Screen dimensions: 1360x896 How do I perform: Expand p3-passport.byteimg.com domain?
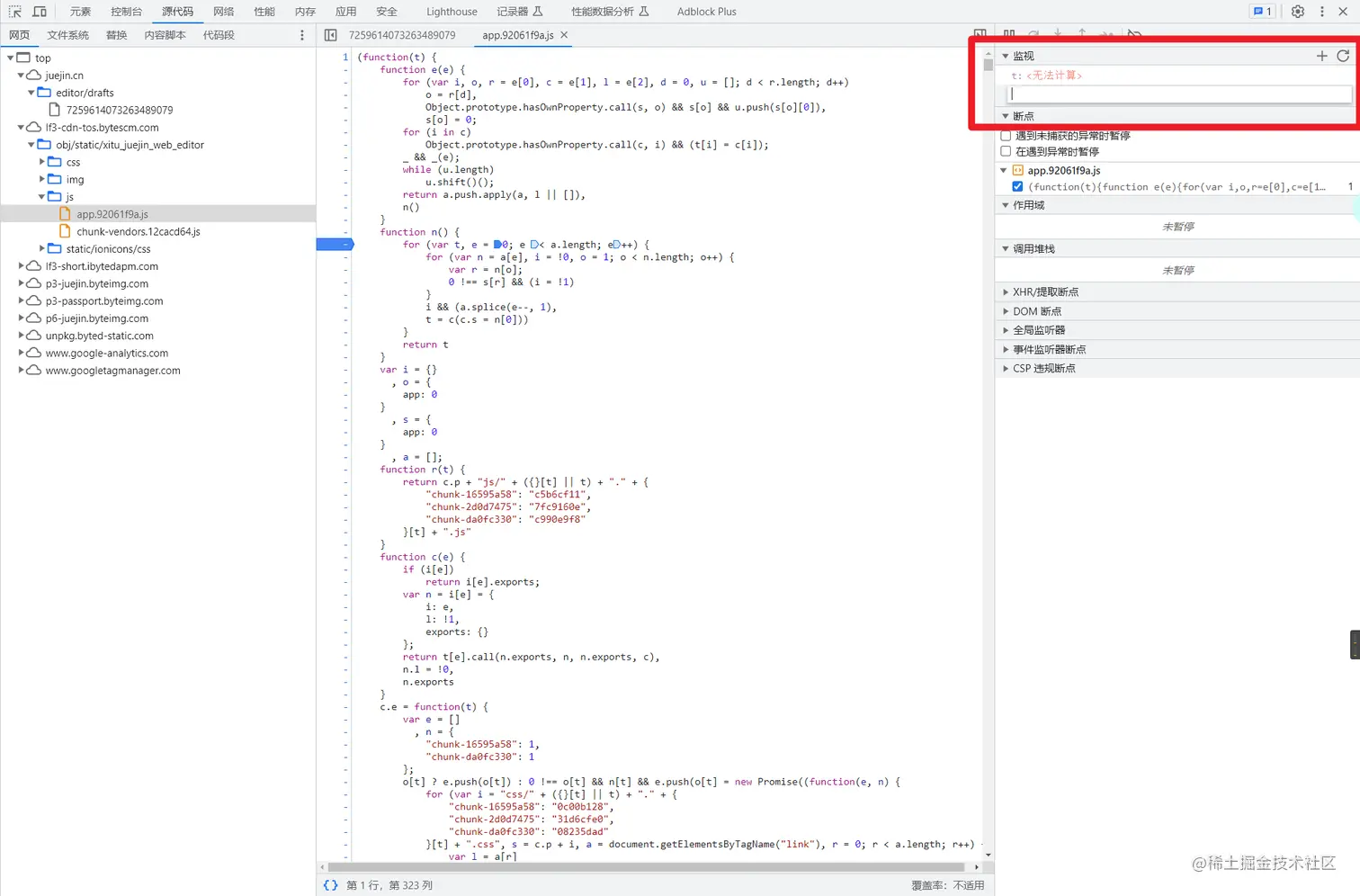pos(21,300)
